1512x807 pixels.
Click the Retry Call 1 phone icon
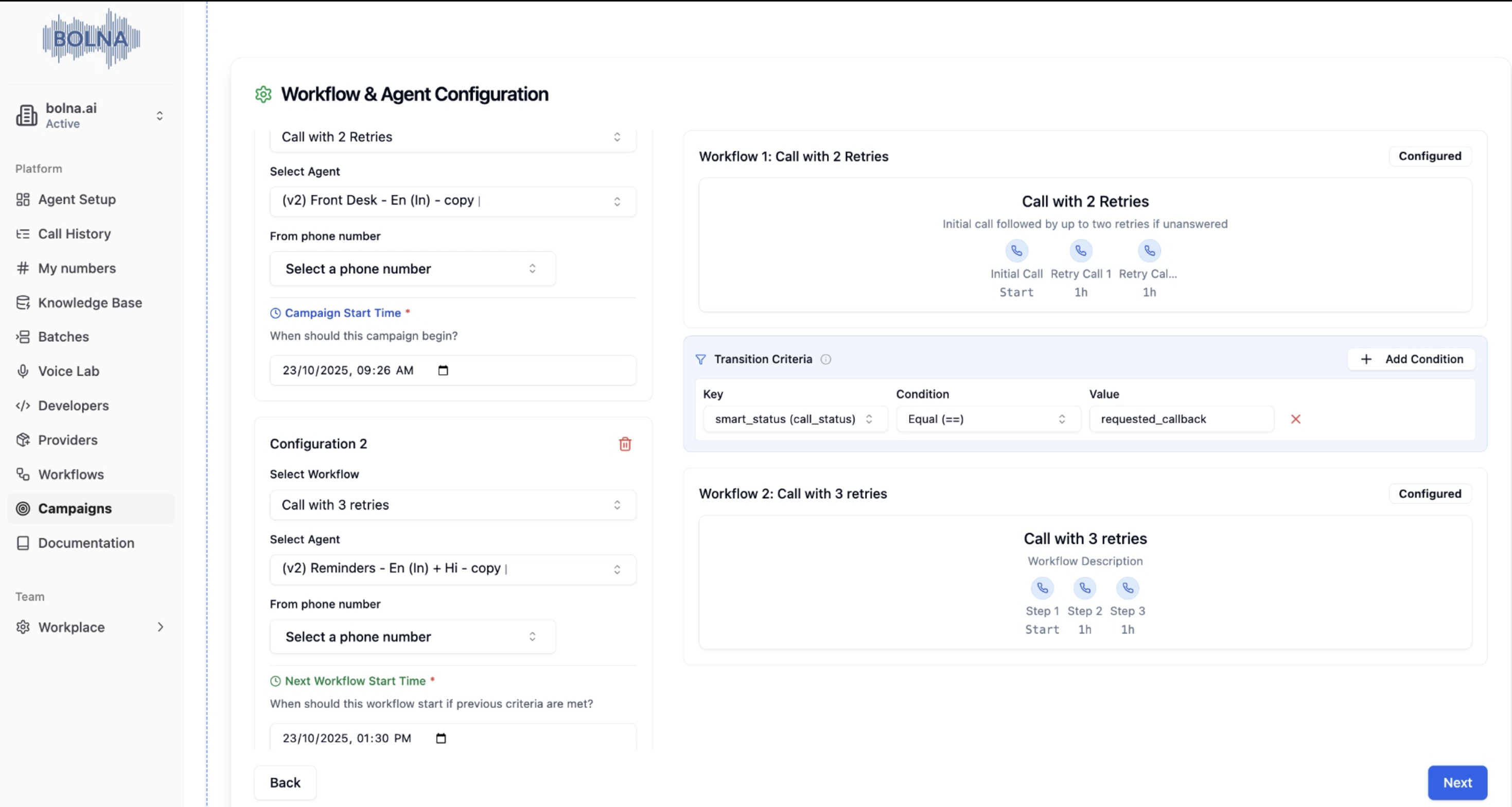(x=1080, y=251)
